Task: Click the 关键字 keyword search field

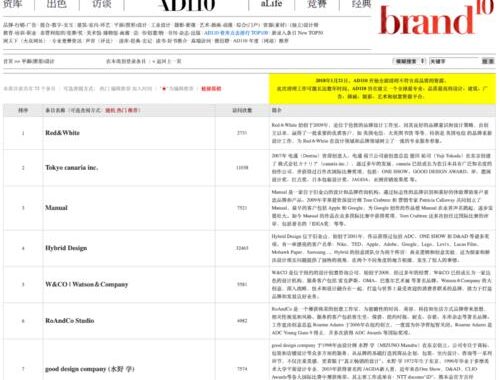Action: pos(454,61)
